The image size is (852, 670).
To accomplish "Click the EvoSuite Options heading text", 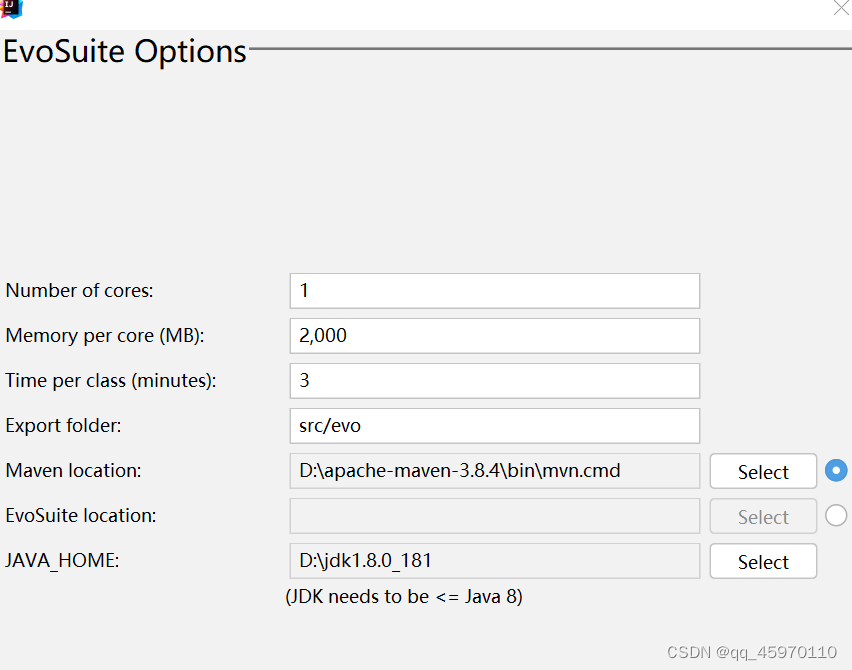I will (x=125, y=52).
